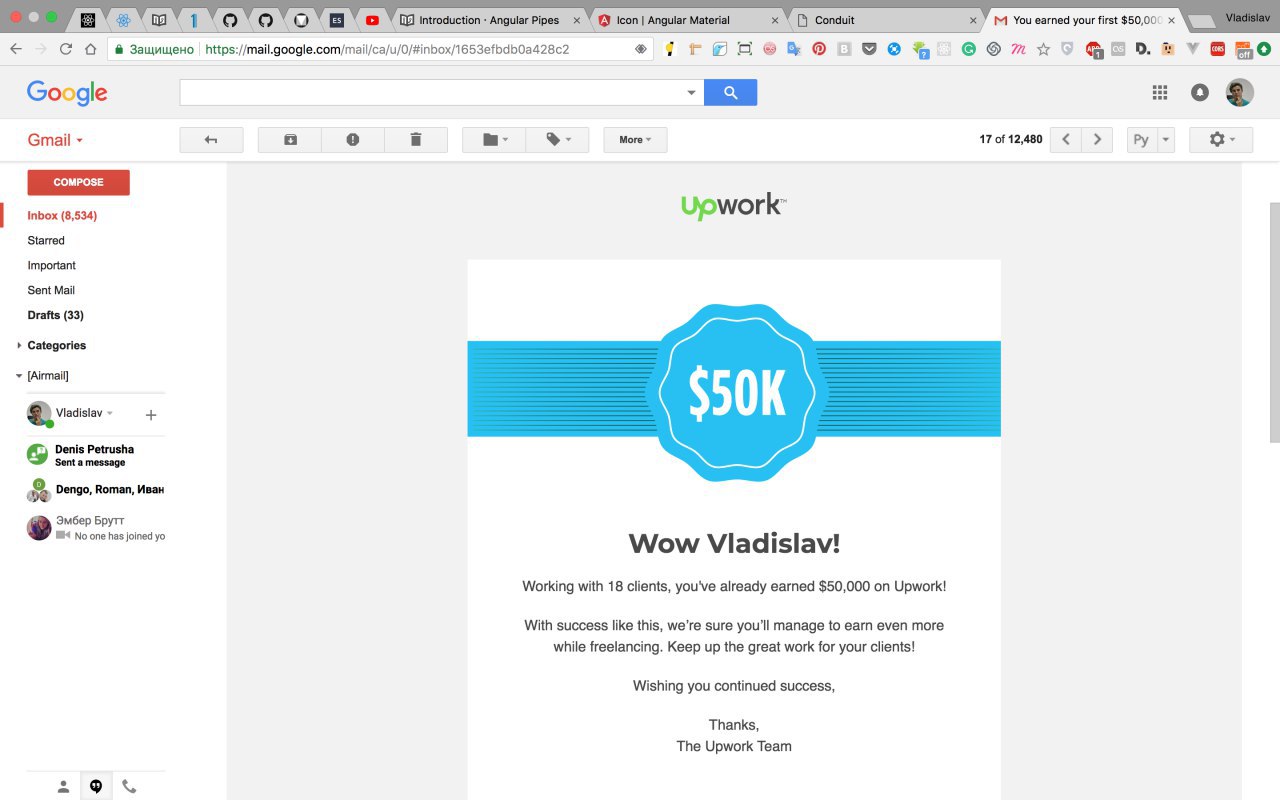Open the Google account avatar menu

(1240, 93)
